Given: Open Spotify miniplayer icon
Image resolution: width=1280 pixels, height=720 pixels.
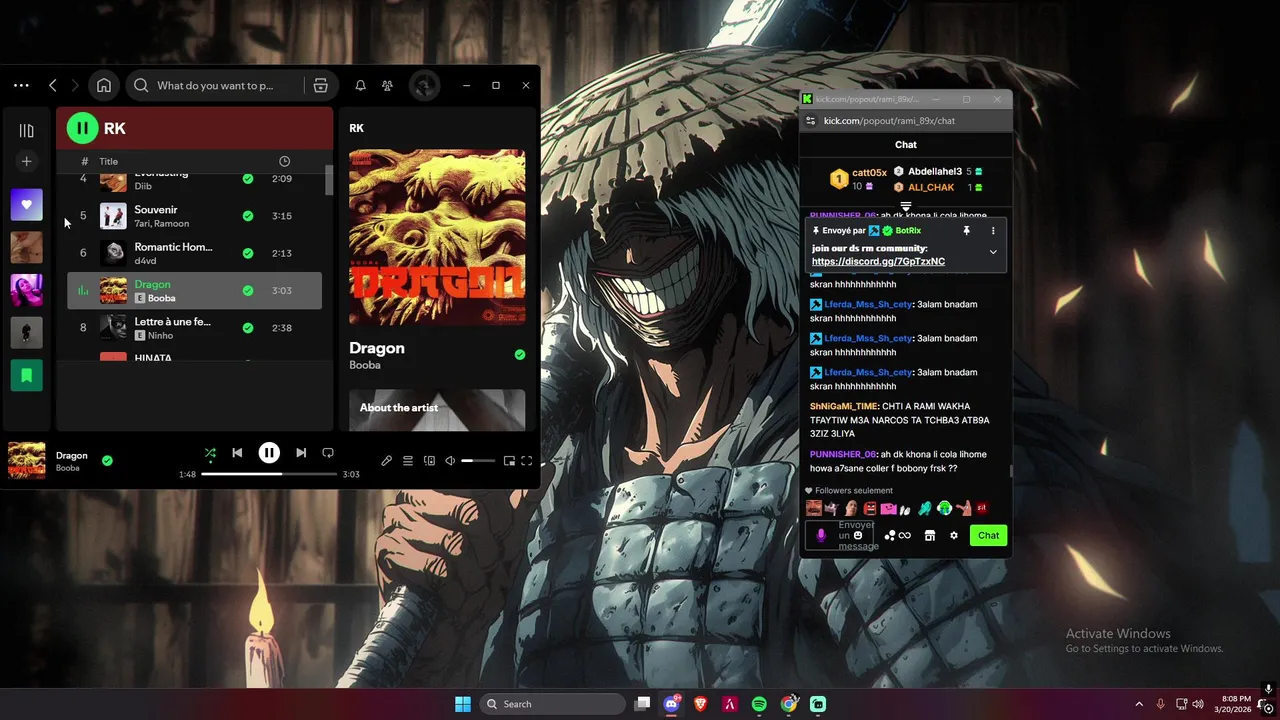Looking at the screenshot, I should [509, 461].
